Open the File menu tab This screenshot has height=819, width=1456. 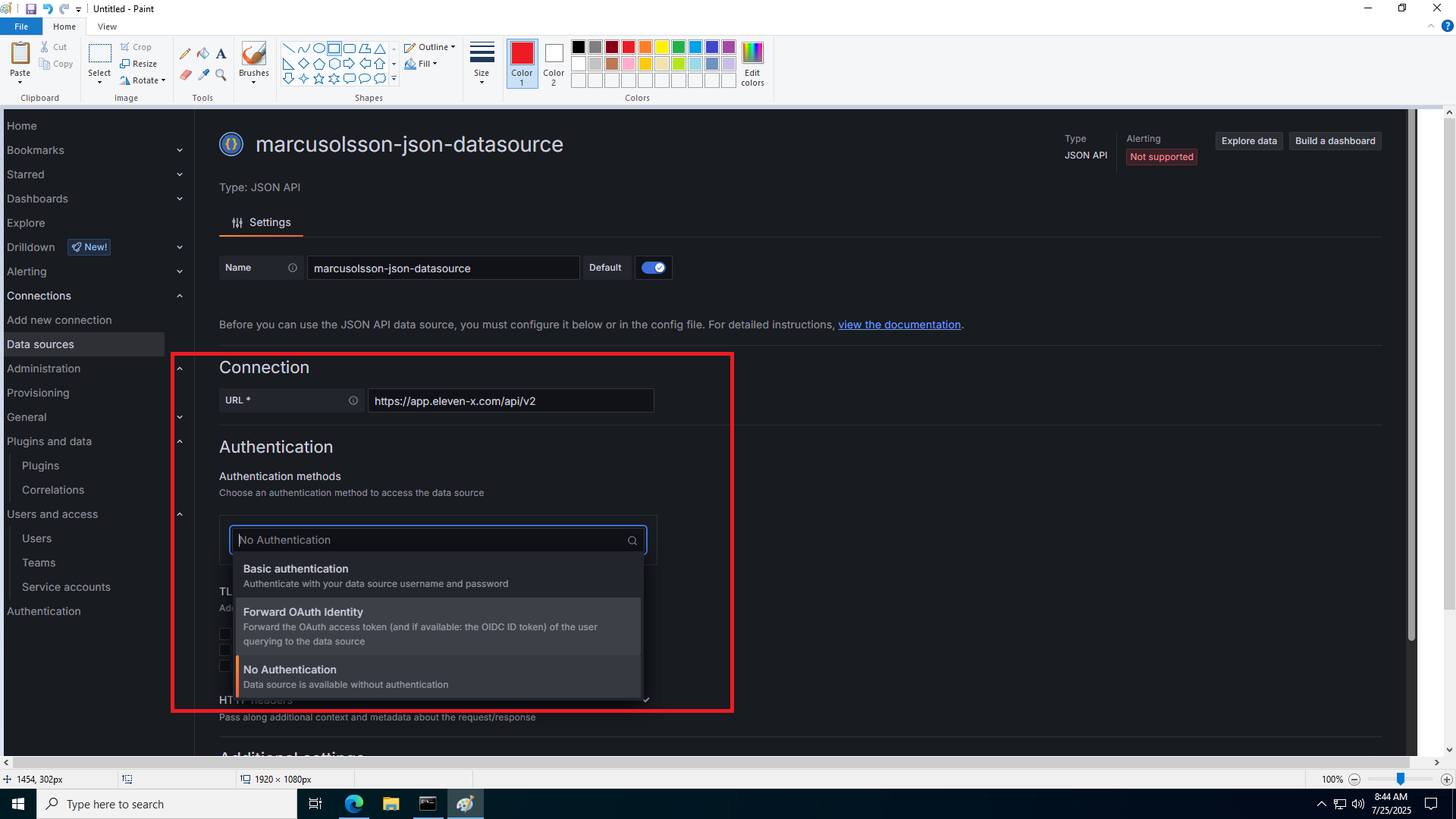pos(21,27)
